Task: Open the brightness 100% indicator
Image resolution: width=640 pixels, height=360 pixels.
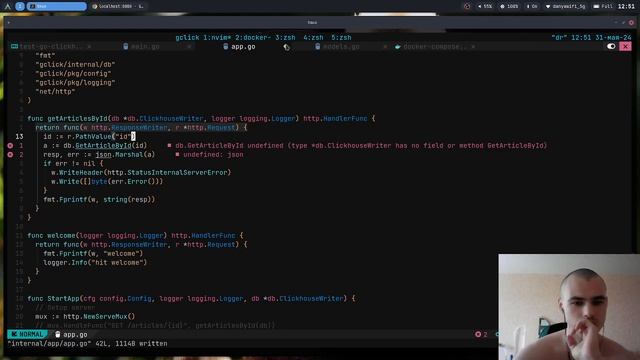Action: (509, 6)
